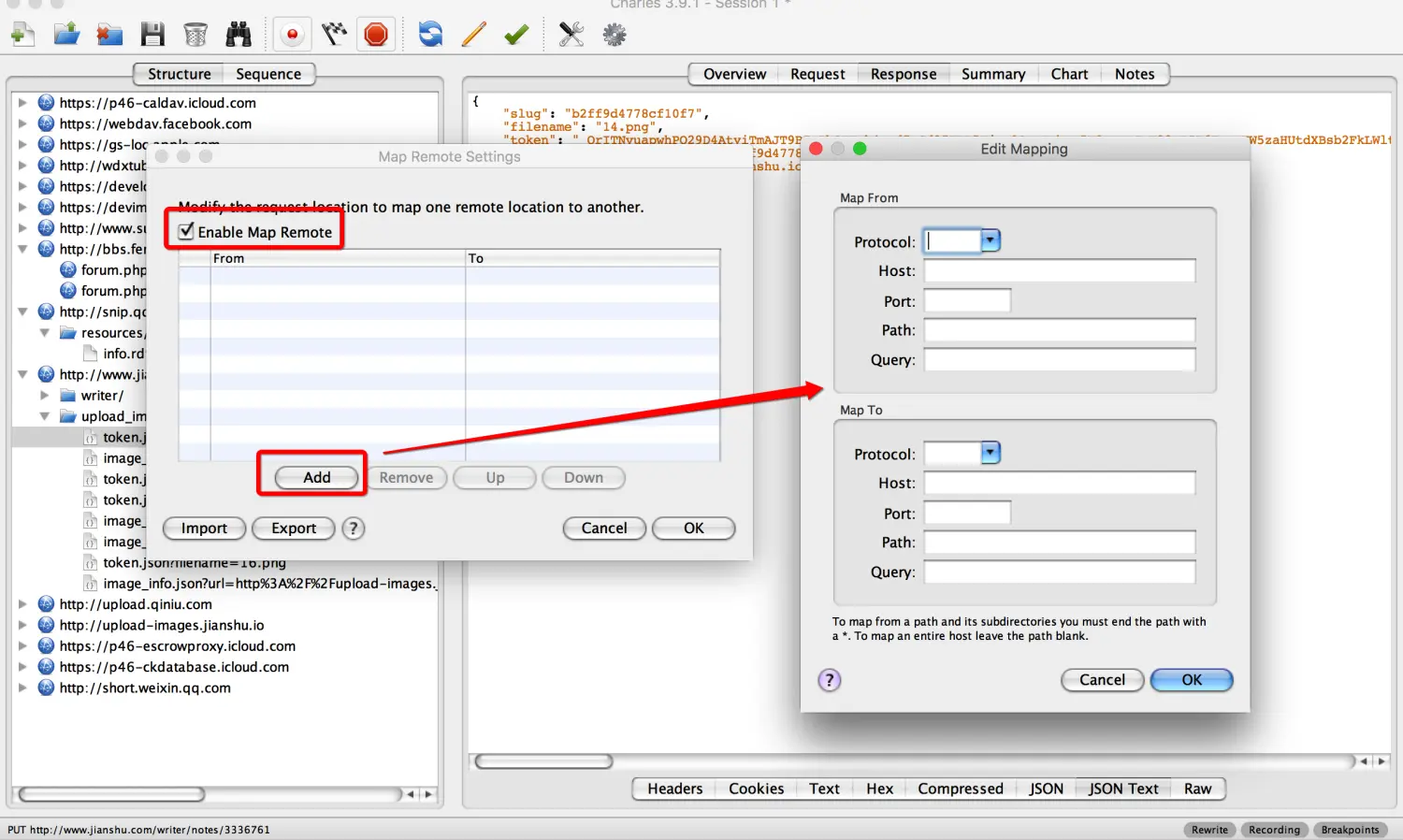The width and height of the screenshot is (1403, 840).
Task: Click the Close Session toolbar icon
Action: coord(109,36)
